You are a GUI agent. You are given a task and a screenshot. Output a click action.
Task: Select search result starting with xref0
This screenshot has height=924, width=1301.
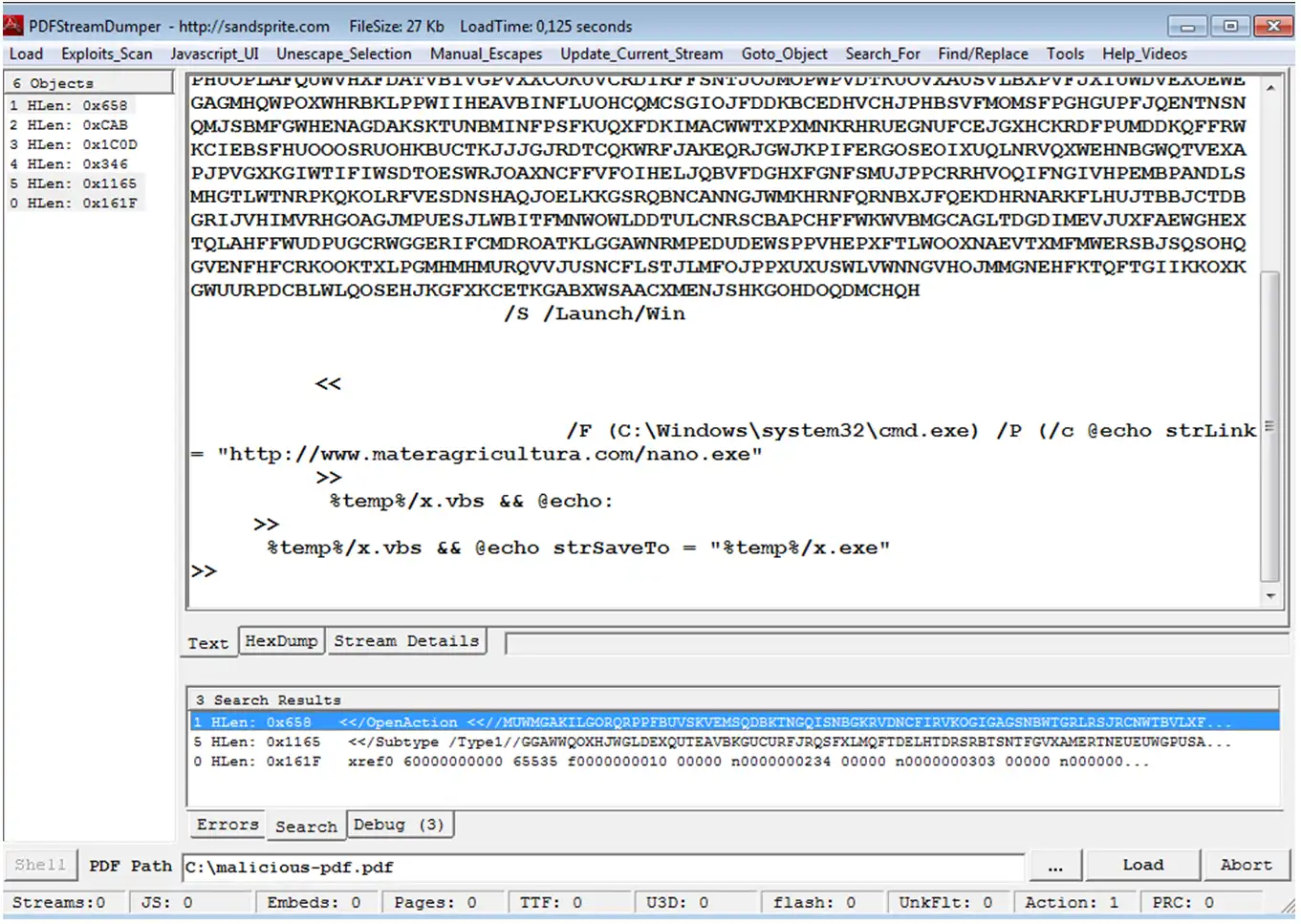[733, 762]
